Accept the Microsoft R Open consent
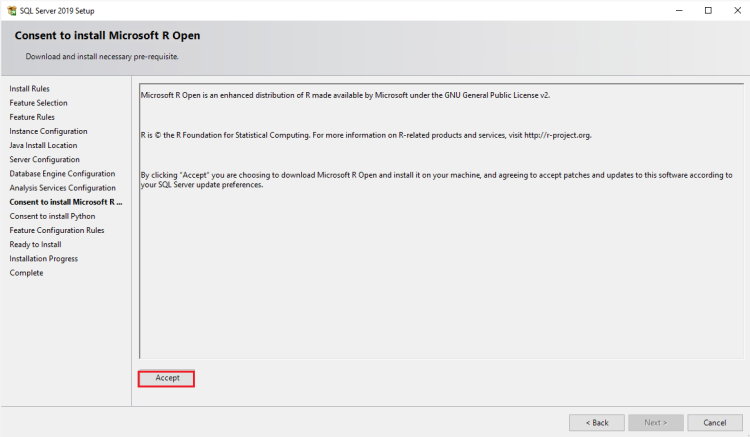The height and width of the screenshot is (437, 750). pyautogui.click(x=166, y=378)
